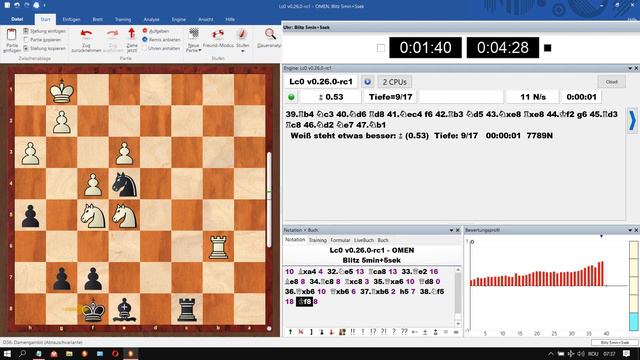
Task: Add the ?! dubious move annotation
Action: [383, 332]
